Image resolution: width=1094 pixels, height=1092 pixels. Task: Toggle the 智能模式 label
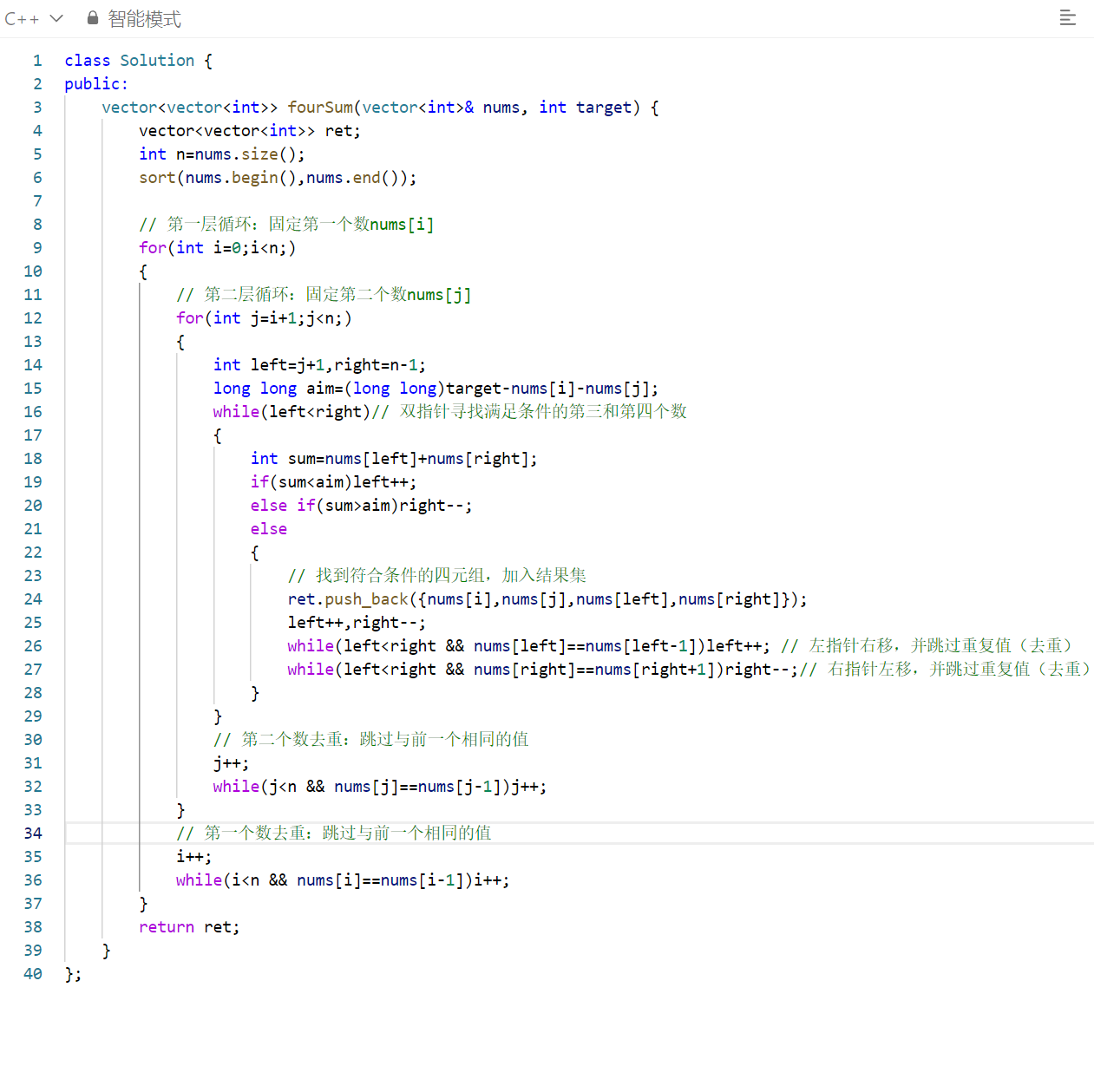144,18
